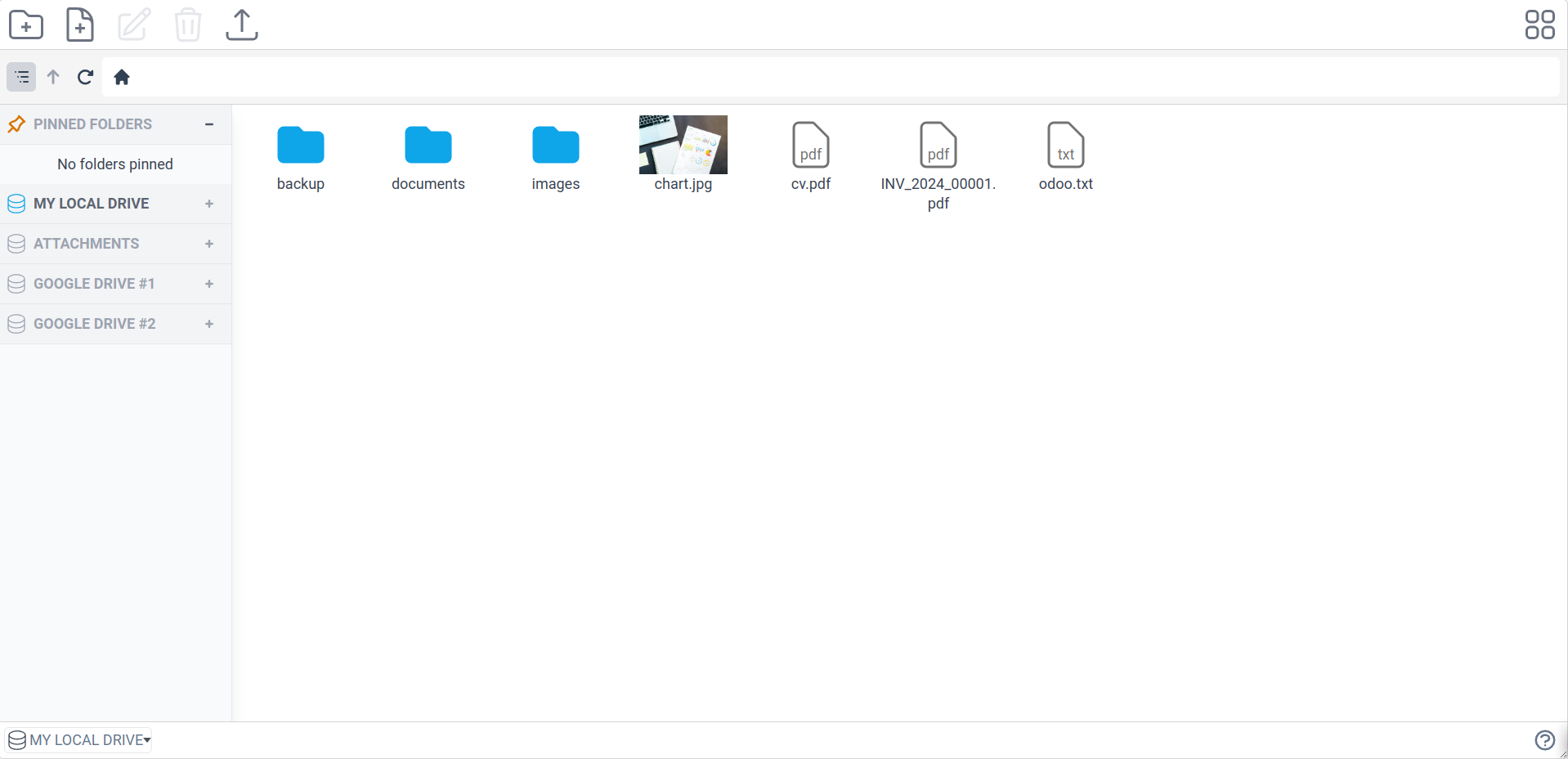The width and height of the screenshot is (1568, 759).
Task: Expand the Attachments storage tree
Action: coord(209,244)
